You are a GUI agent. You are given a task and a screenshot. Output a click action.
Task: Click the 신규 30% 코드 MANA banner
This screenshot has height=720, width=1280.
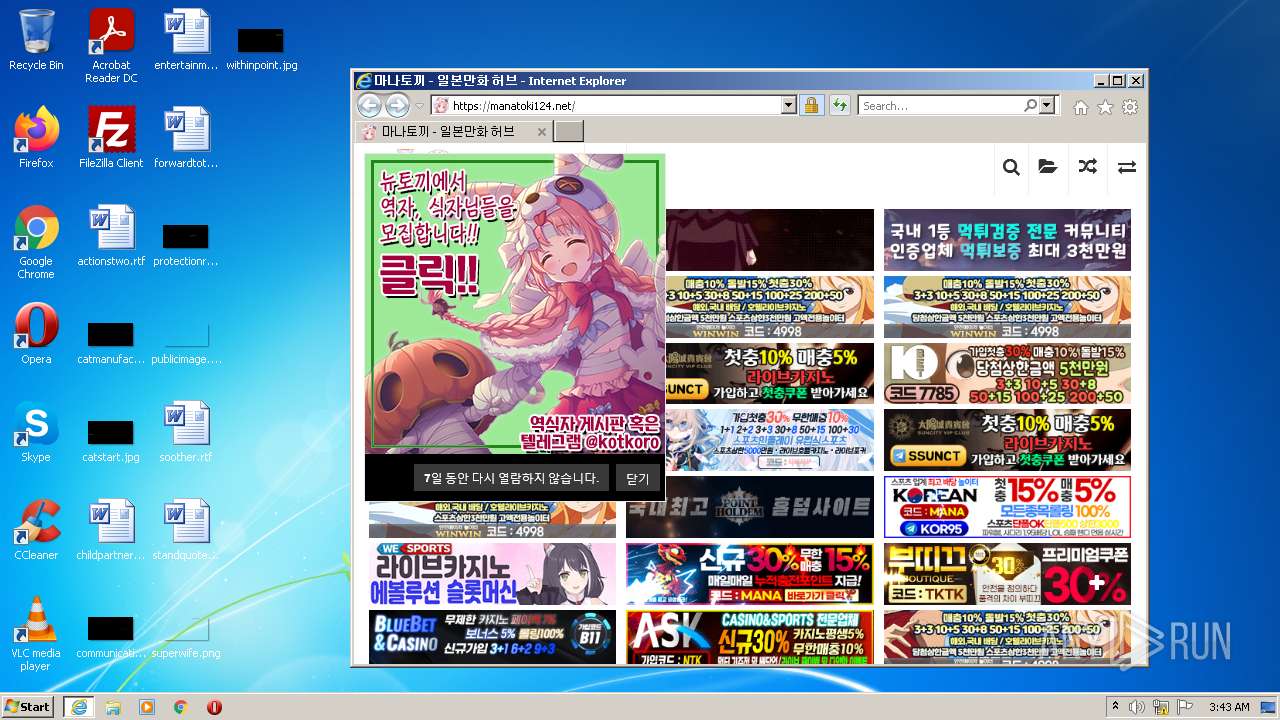pyautogui.click(x=749, y=574)
